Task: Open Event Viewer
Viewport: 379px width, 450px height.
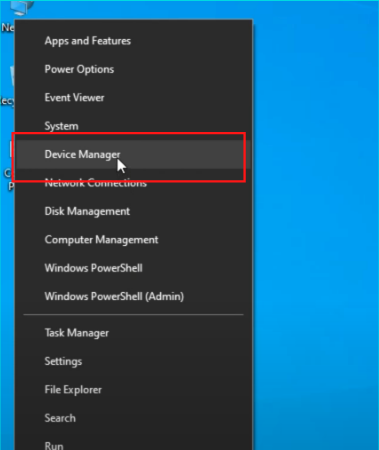Action: click(133, 98)
